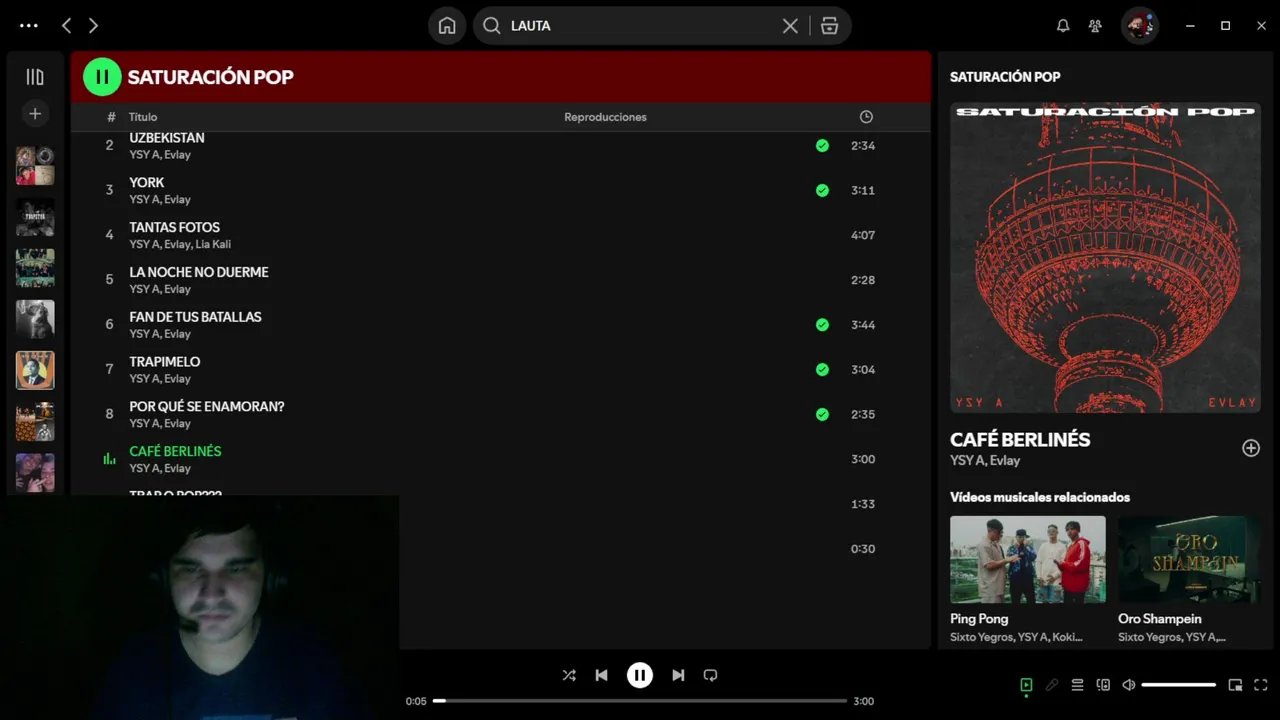Toggle saved checkmark on UZBEKISTAN
Image resolution: width=1280 pixels, height=720 pixels.
(822, 145)
